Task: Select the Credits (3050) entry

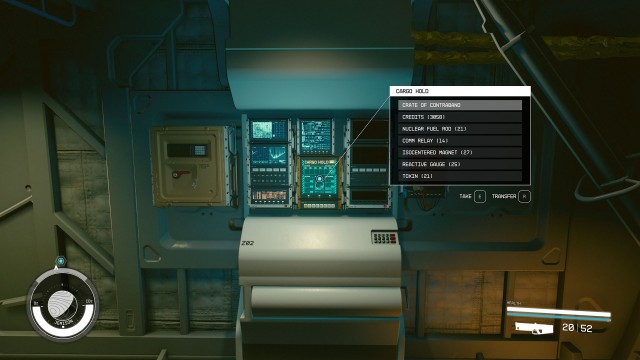Action: click(x=460, y=117)
